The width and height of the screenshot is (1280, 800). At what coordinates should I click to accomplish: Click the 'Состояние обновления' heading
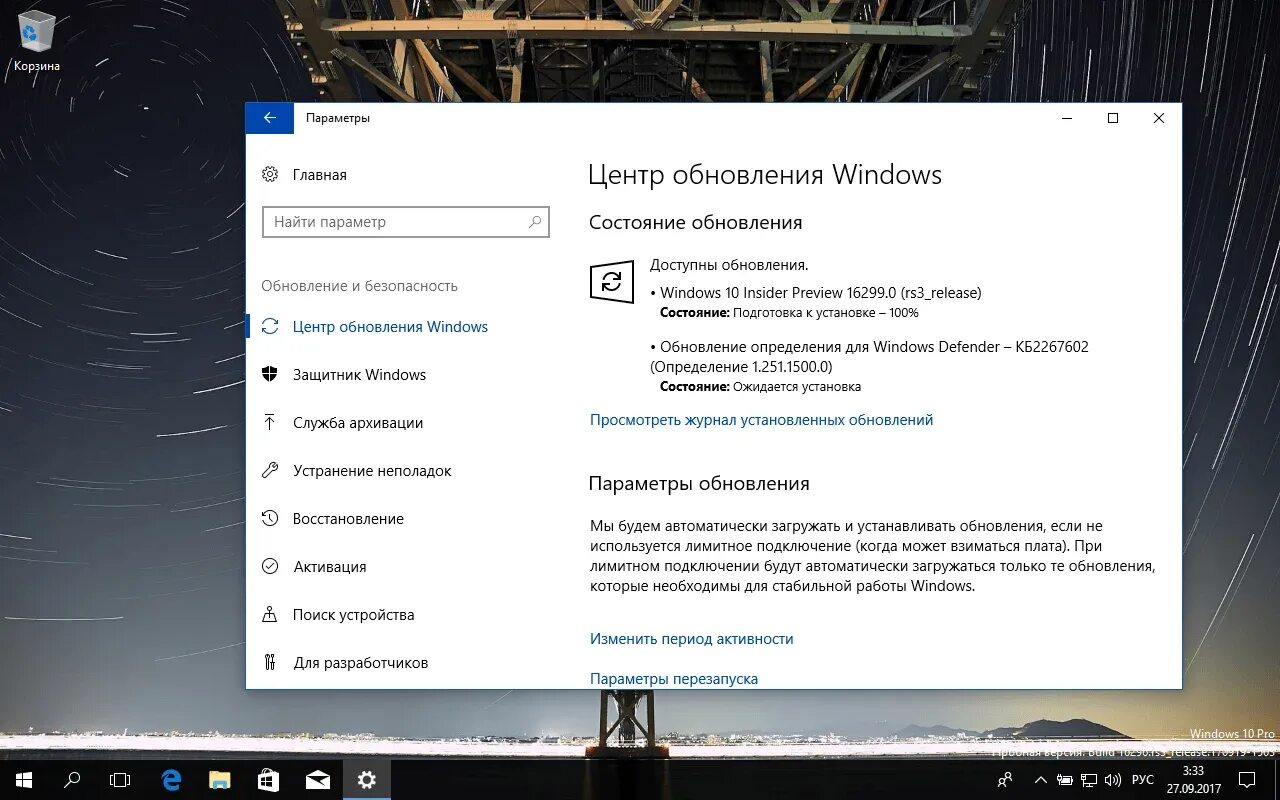pos(695,223)
